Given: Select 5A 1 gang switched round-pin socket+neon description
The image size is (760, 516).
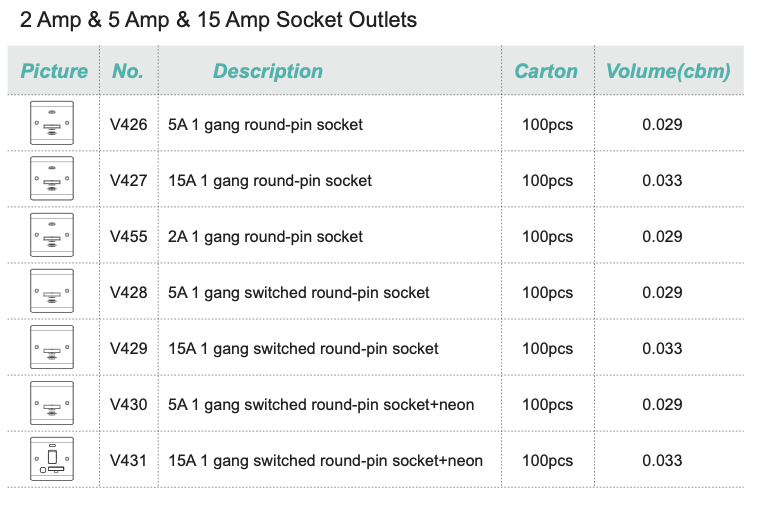Looking at the screenshot, I should click(x=321, y=405).
